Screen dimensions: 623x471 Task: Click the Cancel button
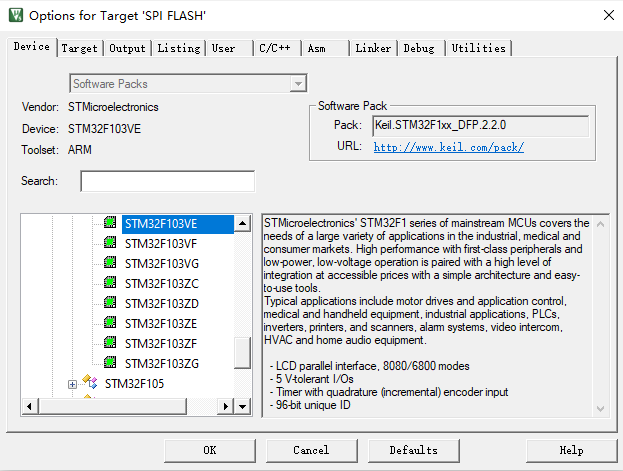click(x=312, y=450)
